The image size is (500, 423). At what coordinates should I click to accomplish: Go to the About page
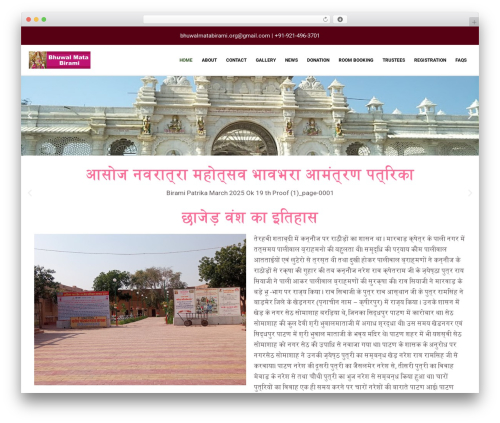click(x=209, y=60)
